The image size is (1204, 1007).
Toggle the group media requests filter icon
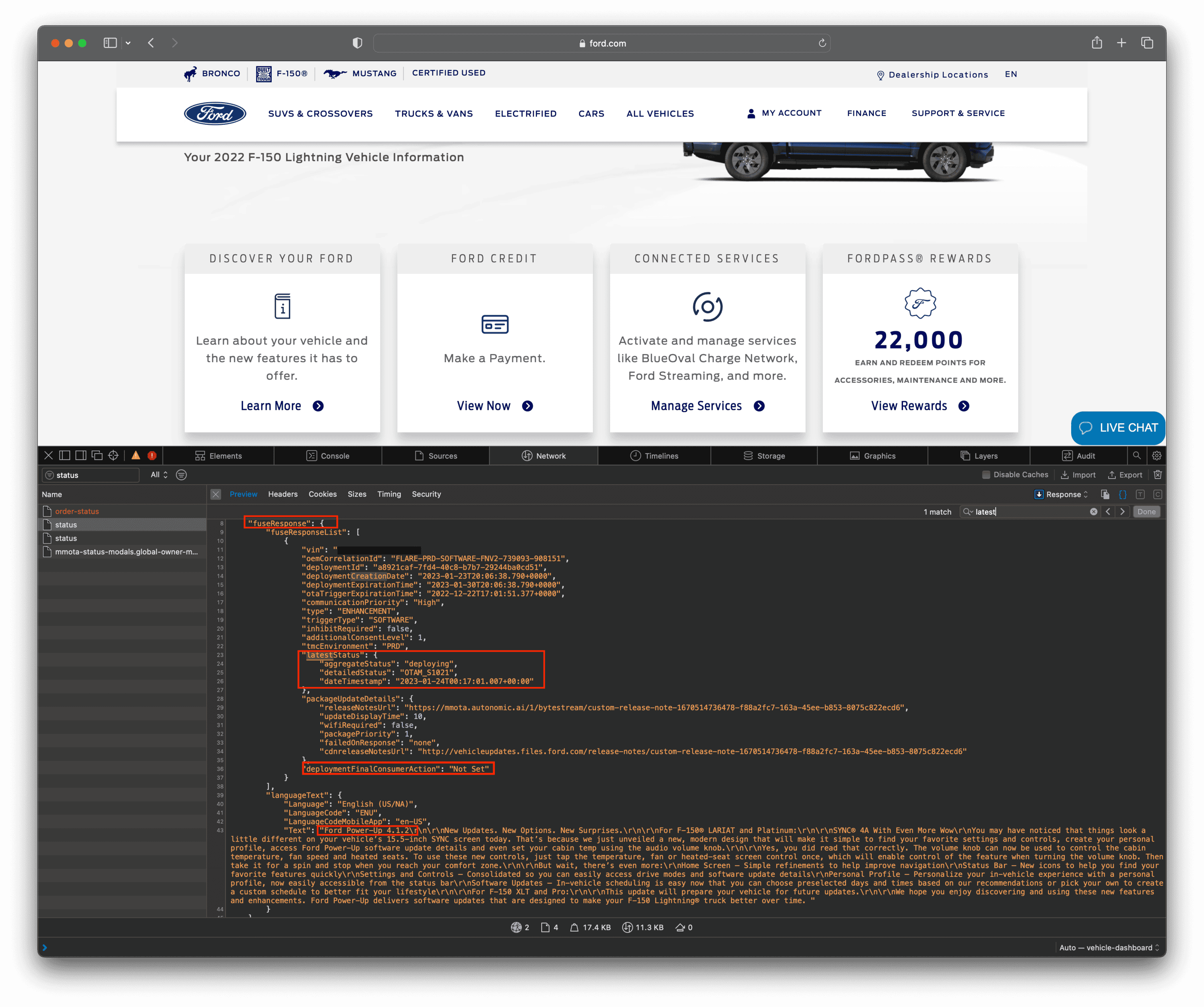[x=181, y=475]
